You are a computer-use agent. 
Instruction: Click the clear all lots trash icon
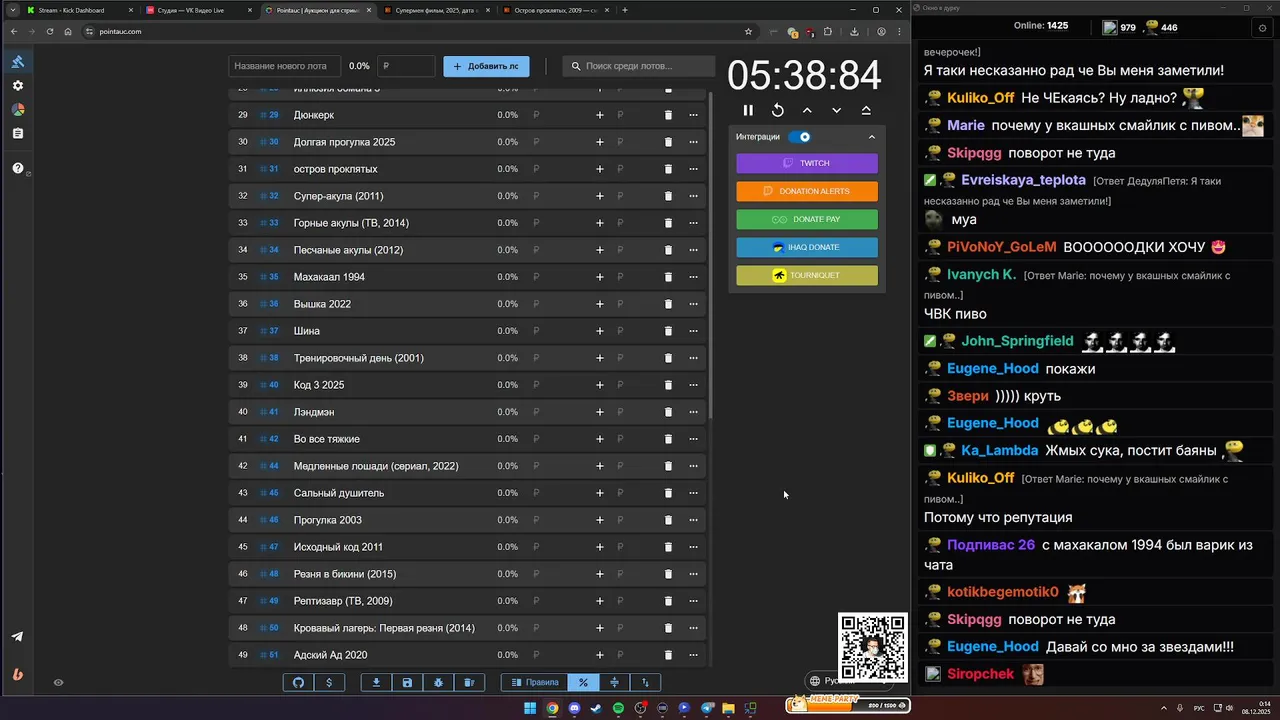[469, 683]
